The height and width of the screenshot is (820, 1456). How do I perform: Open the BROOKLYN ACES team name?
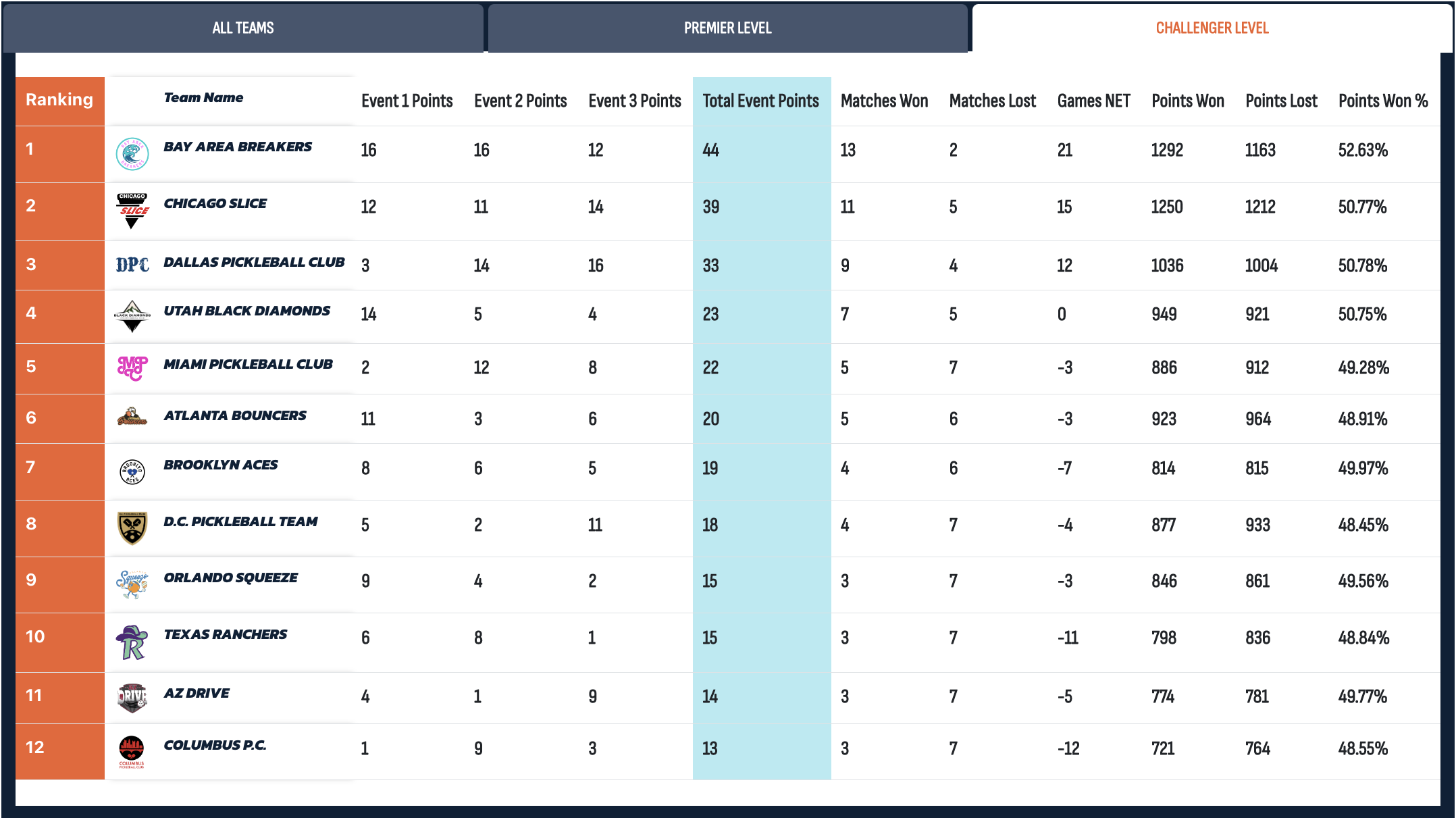click(x=220, y=465)
